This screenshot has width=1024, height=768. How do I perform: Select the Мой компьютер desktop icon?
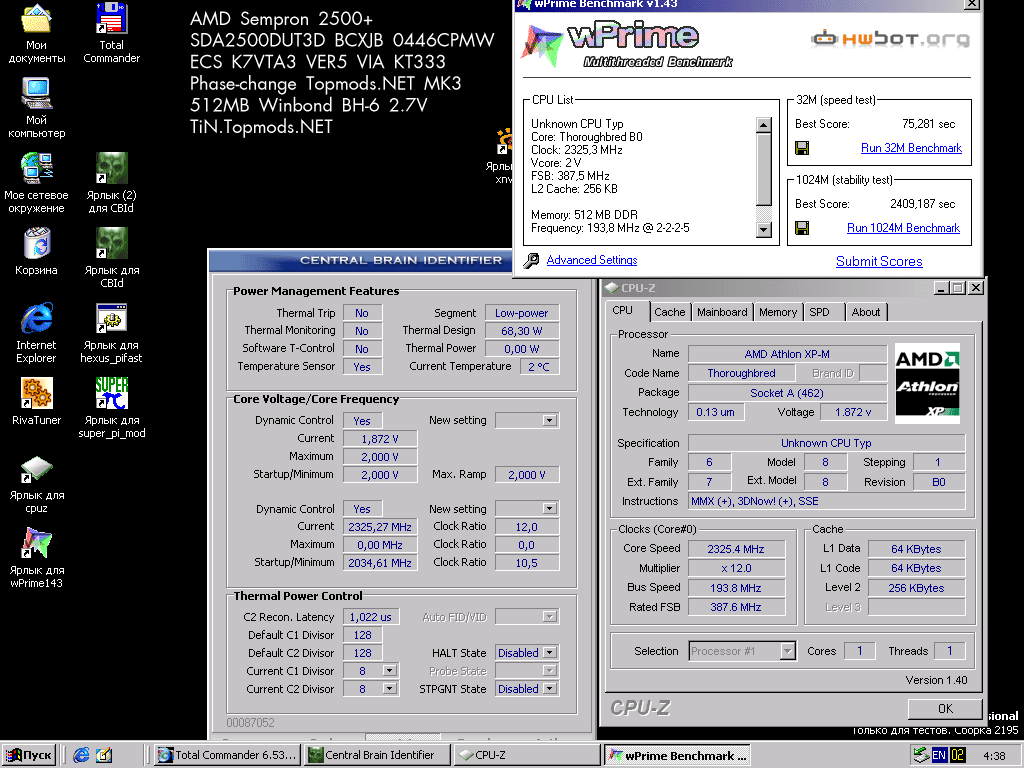(x=37, y=108)
